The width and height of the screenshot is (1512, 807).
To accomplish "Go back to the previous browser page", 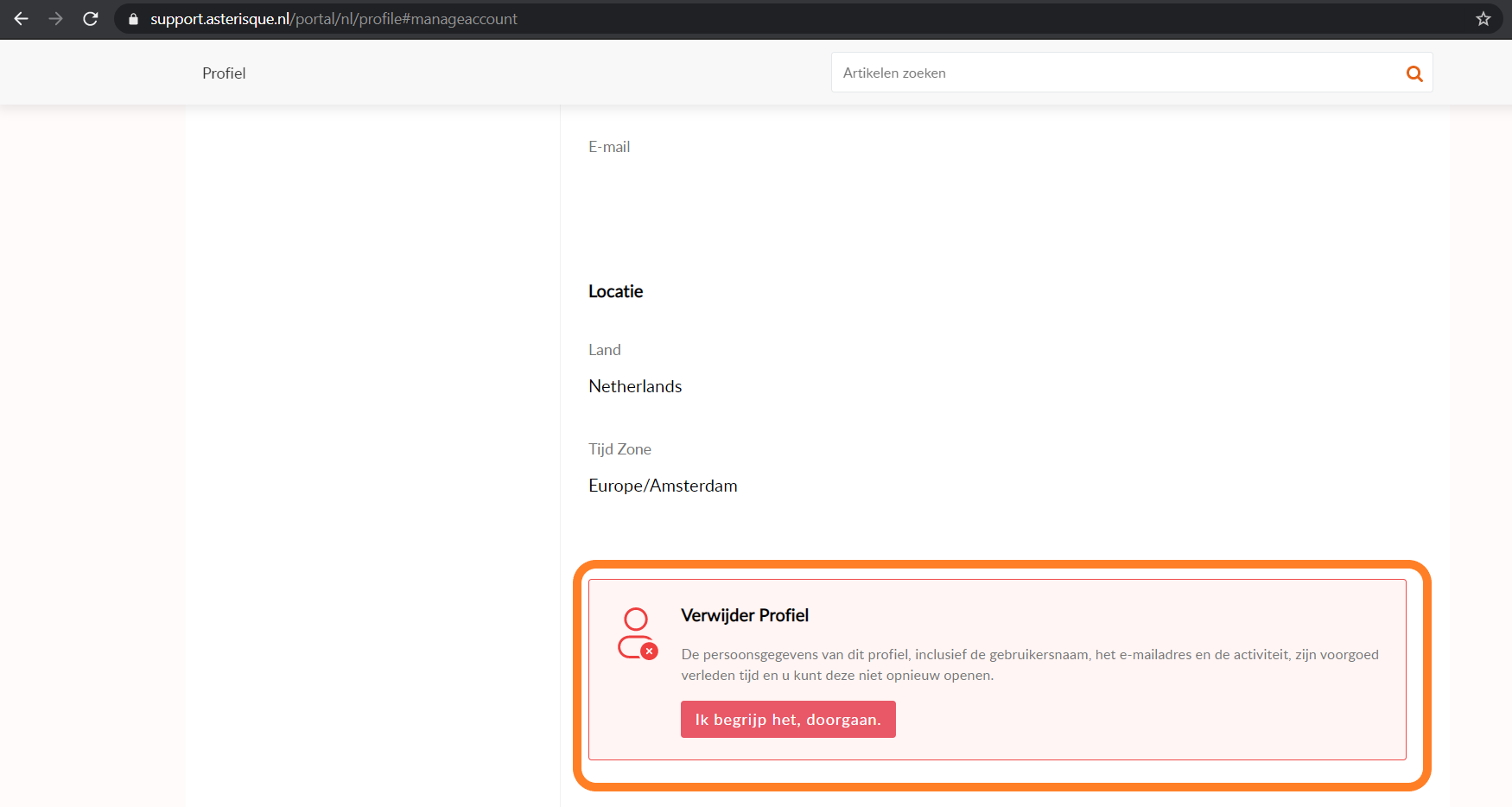I will pos(22,19).
